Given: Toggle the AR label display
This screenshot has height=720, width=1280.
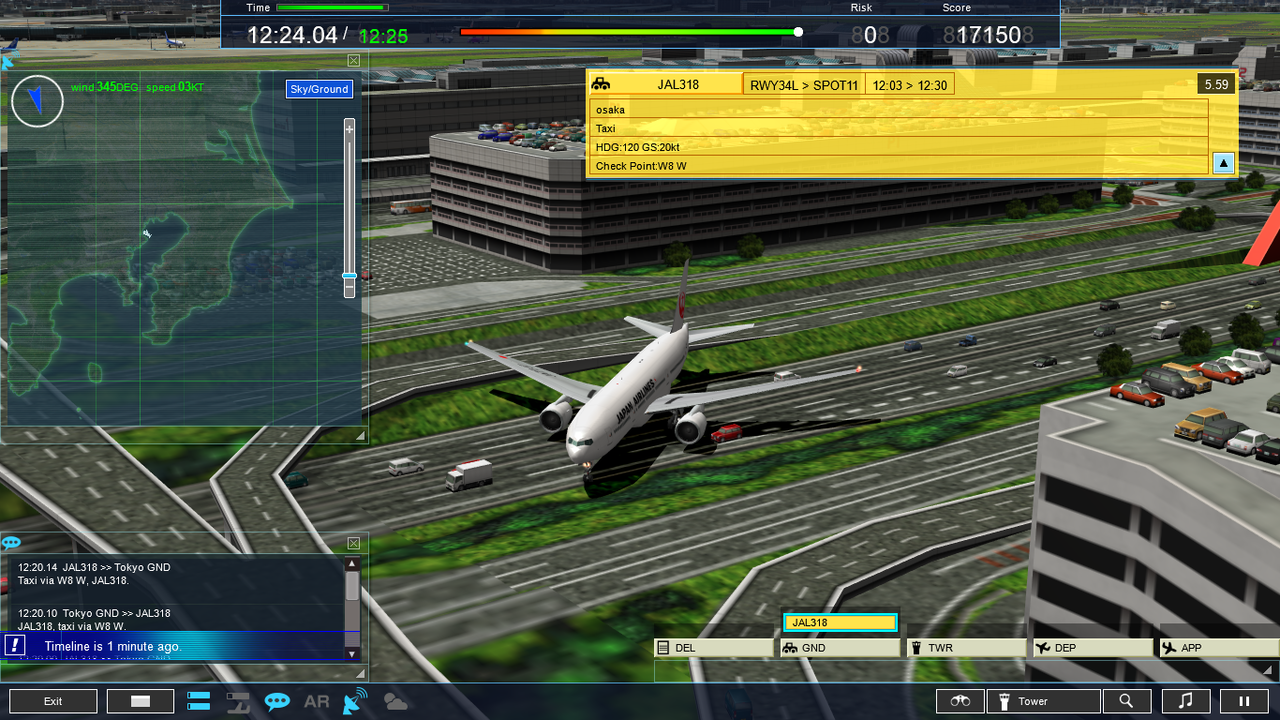Looking at the screenshot, I should coord(316,701).
